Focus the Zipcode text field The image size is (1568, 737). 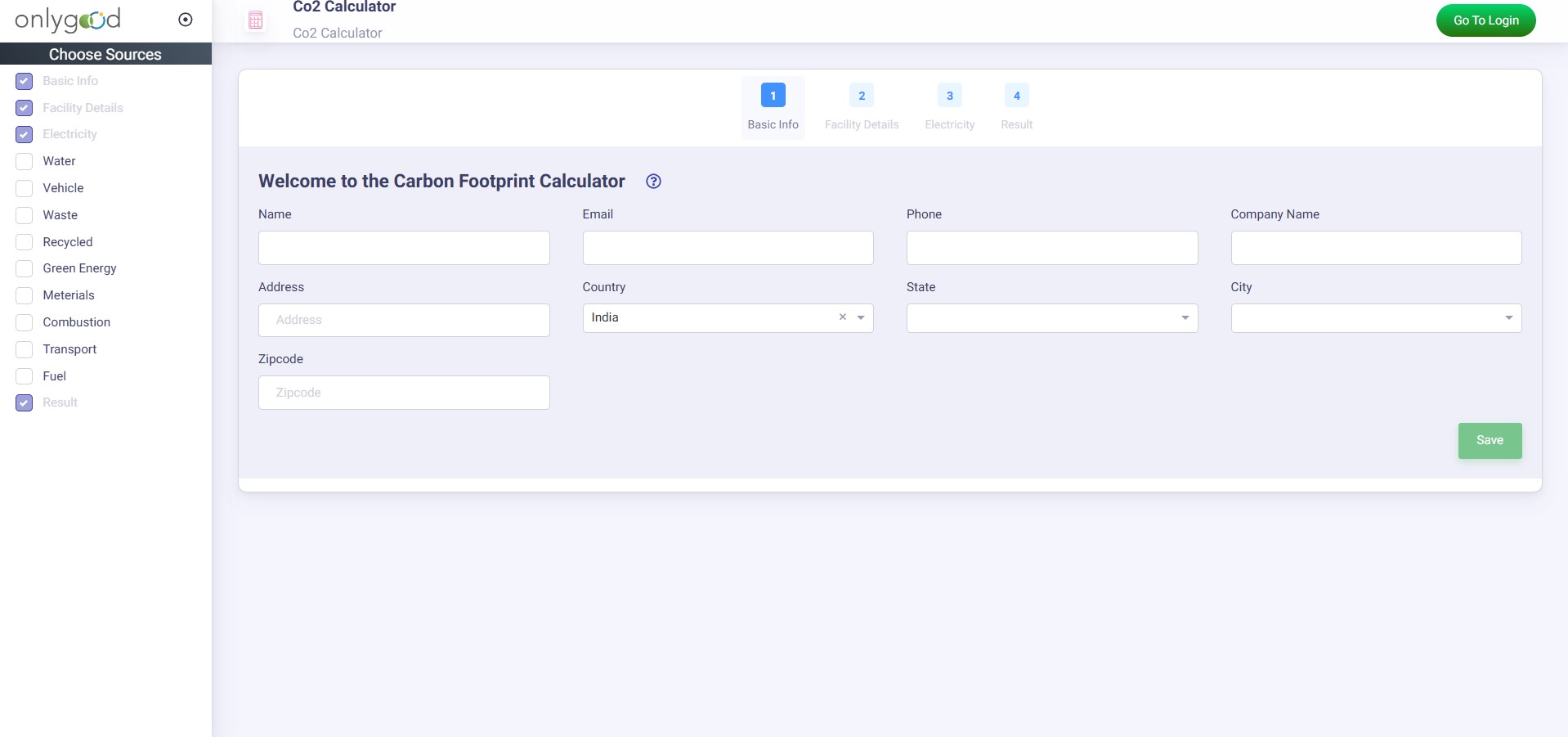pos(404,393)
